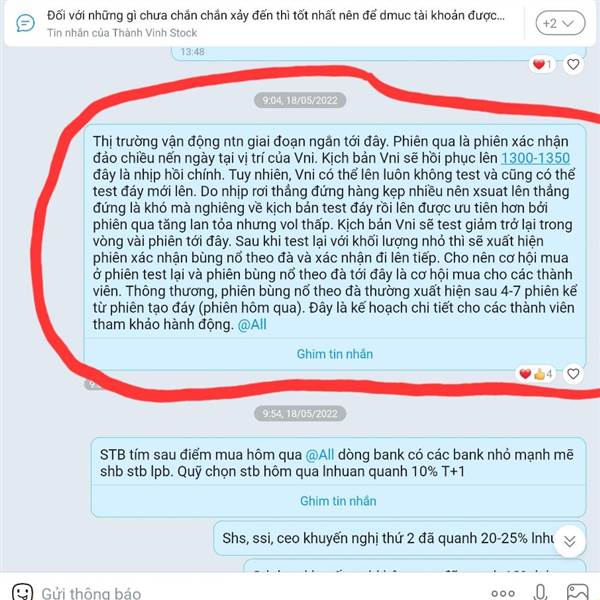Open the pinned message from Thành Vinh Stock
The height and width of the screenshot is (600, 600).
(x=276, y=23)
